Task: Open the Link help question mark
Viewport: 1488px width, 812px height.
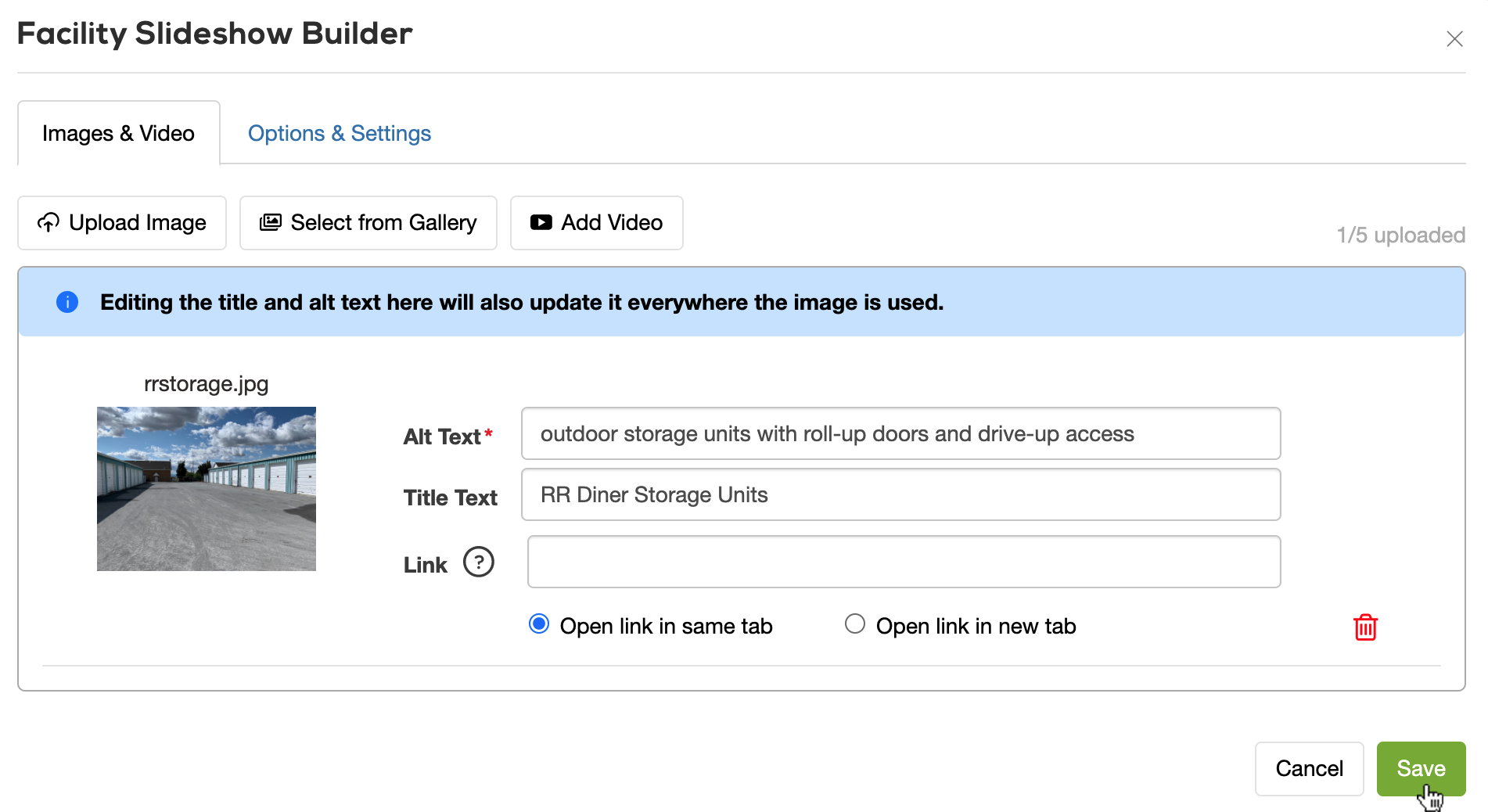Action: [478, 562]
